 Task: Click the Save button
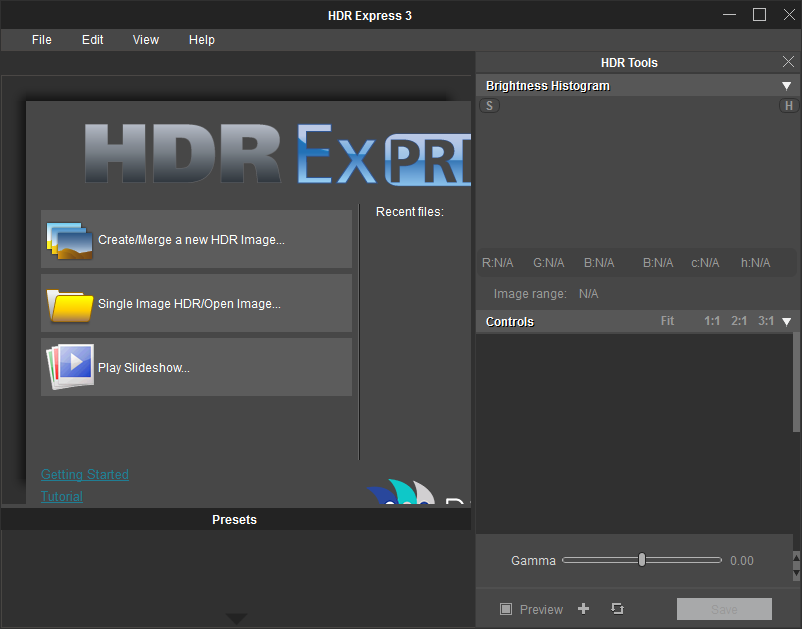point(724,609)
